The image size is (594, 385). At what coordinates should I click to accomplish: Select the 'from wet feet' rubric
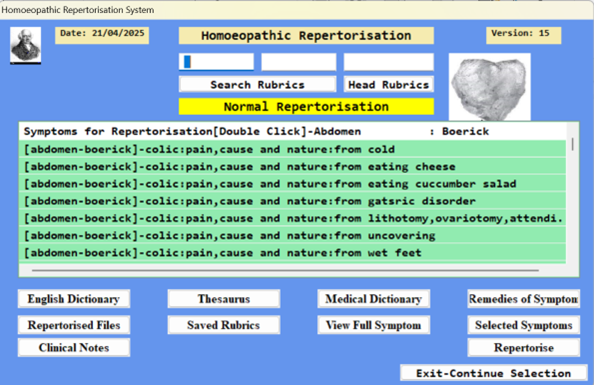coord(292,253)
